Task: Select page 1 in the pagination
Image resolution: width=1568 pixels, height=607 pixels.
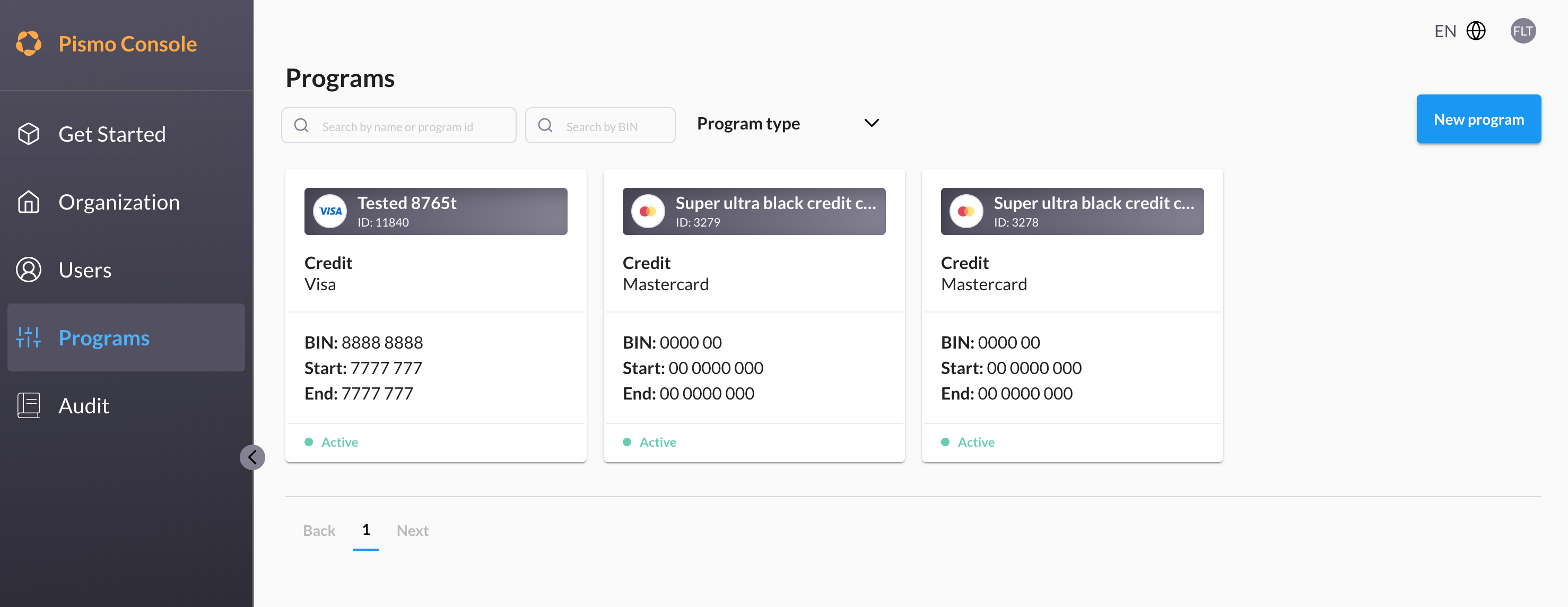Action: (x=366, y=530)
